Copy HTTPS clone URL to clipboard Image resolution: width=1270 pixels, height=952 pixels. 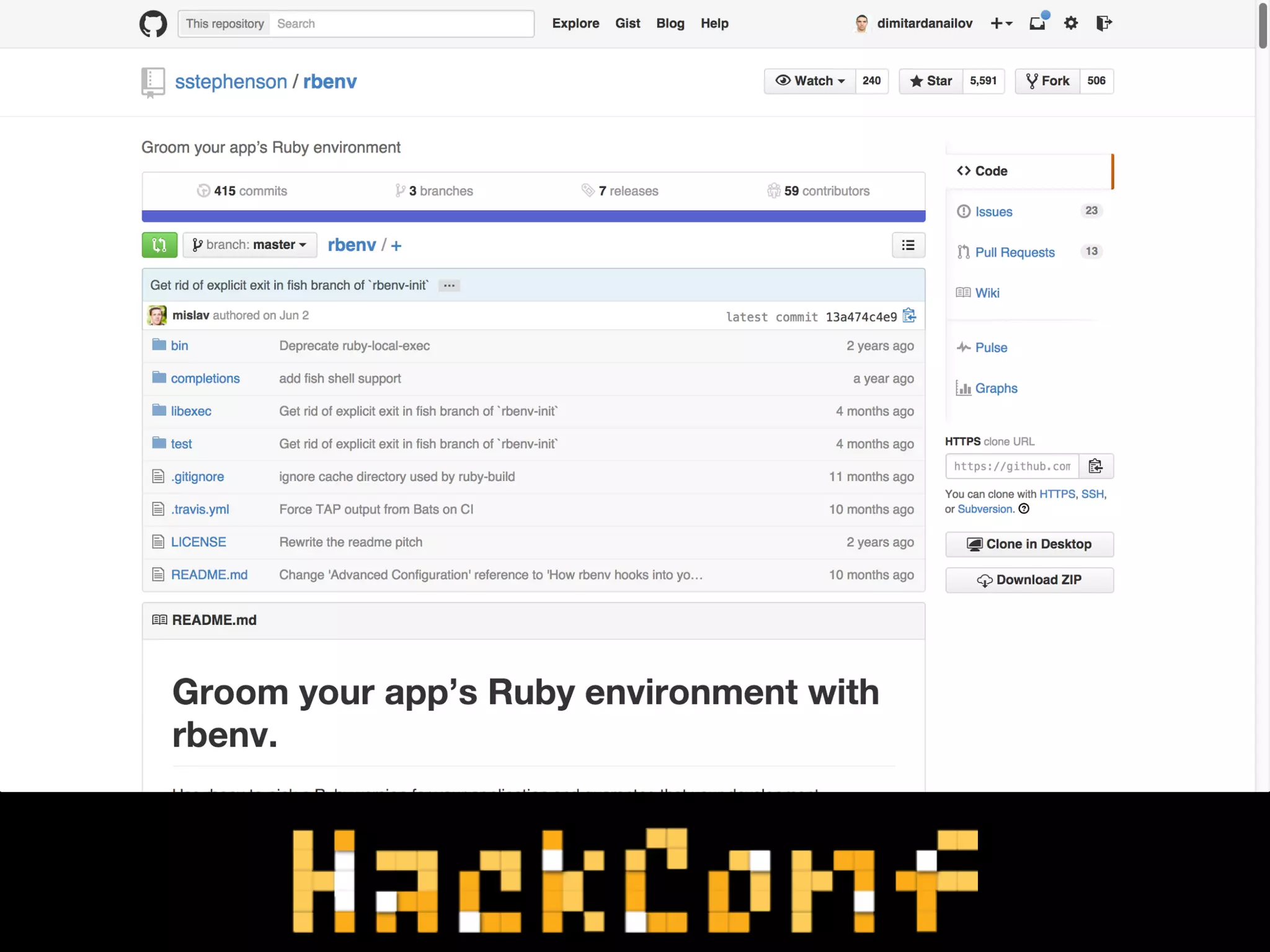point(1096,466)
